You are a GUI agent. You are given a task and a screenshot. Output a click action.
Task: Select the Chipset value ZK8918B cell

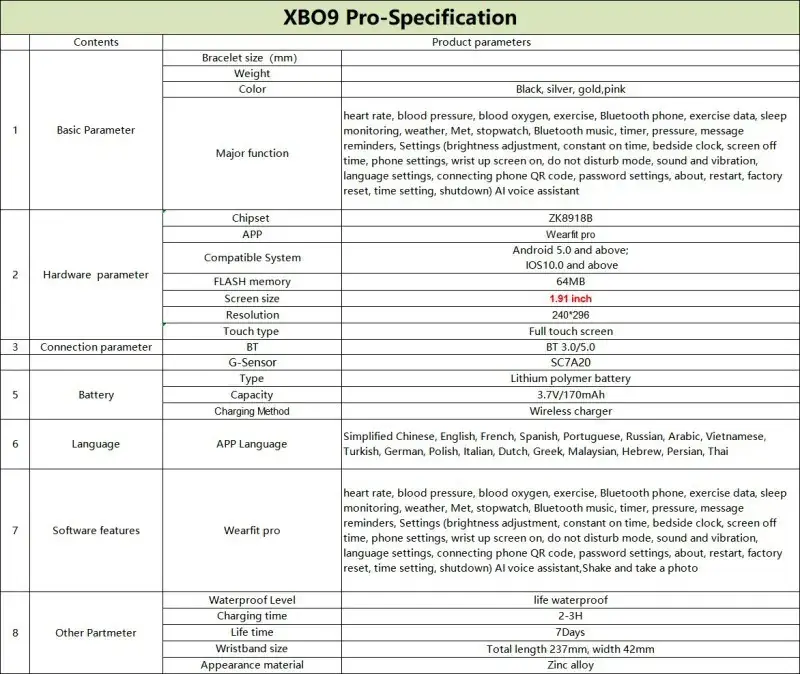pos(570,218)
